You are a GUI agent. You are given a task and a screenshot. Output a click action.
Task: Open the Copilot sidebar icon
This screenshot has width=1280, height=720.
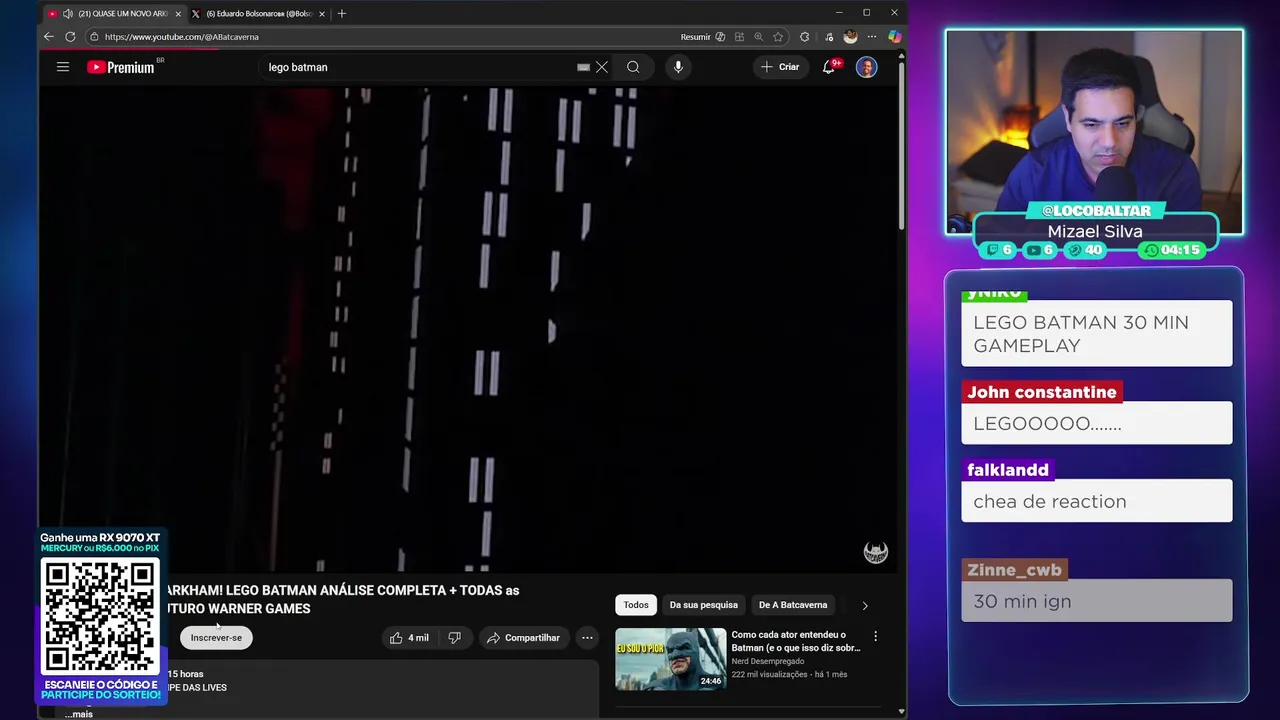pyautogui.click(x=894, y=37)
